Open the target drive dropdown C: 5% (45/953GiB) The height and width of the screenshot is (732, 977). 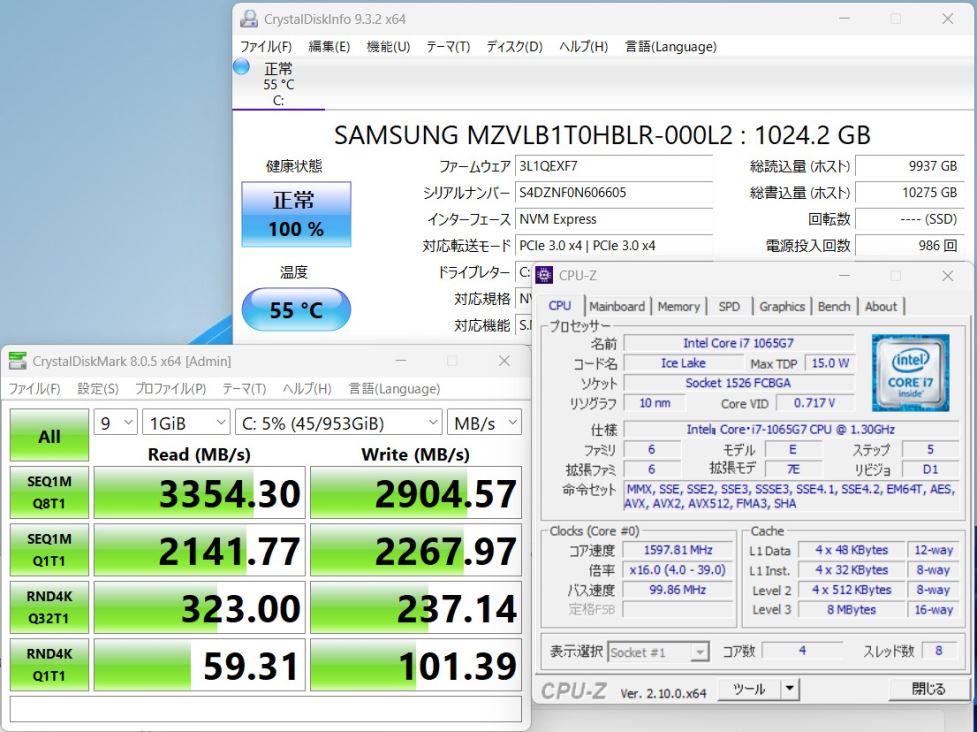(339, 423)
